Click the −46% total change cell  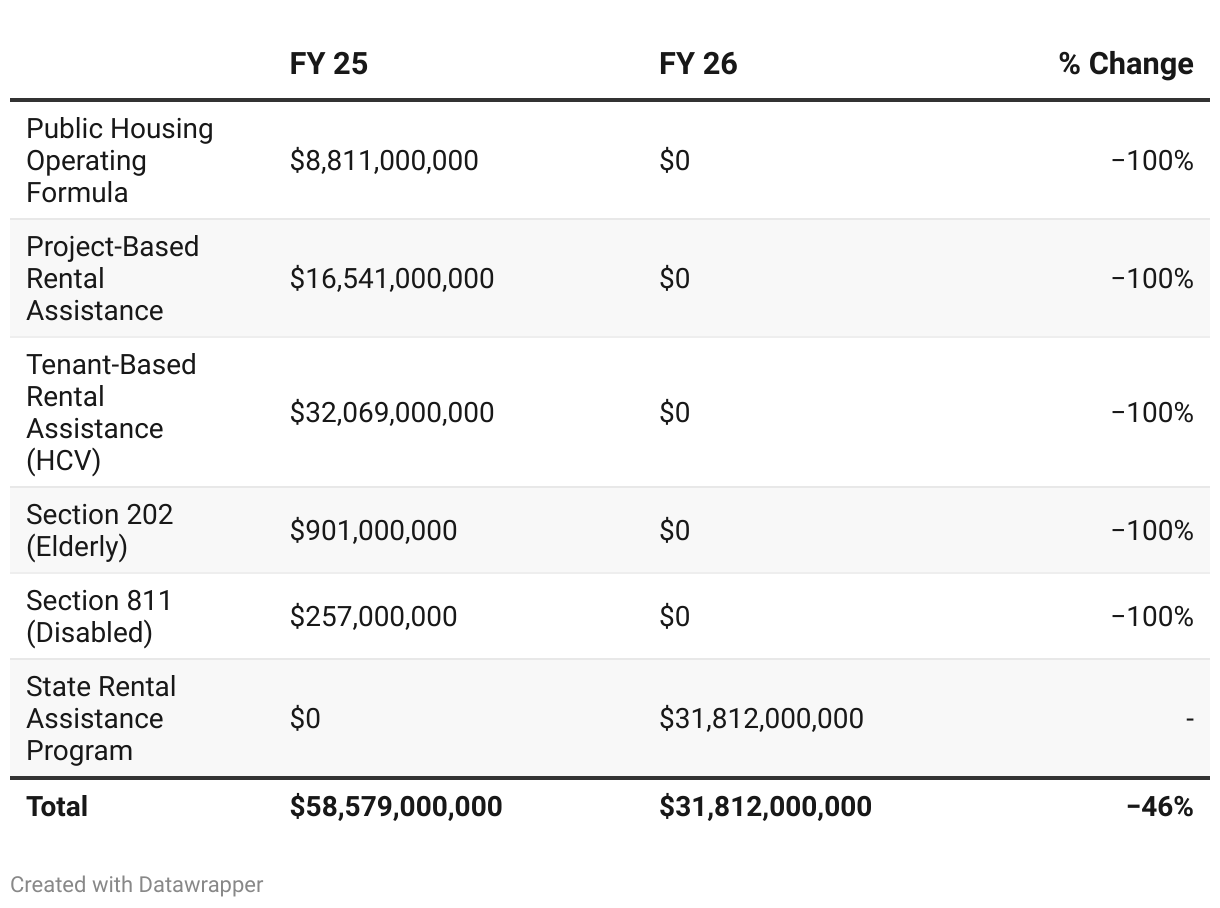(x=1160, y=807)
